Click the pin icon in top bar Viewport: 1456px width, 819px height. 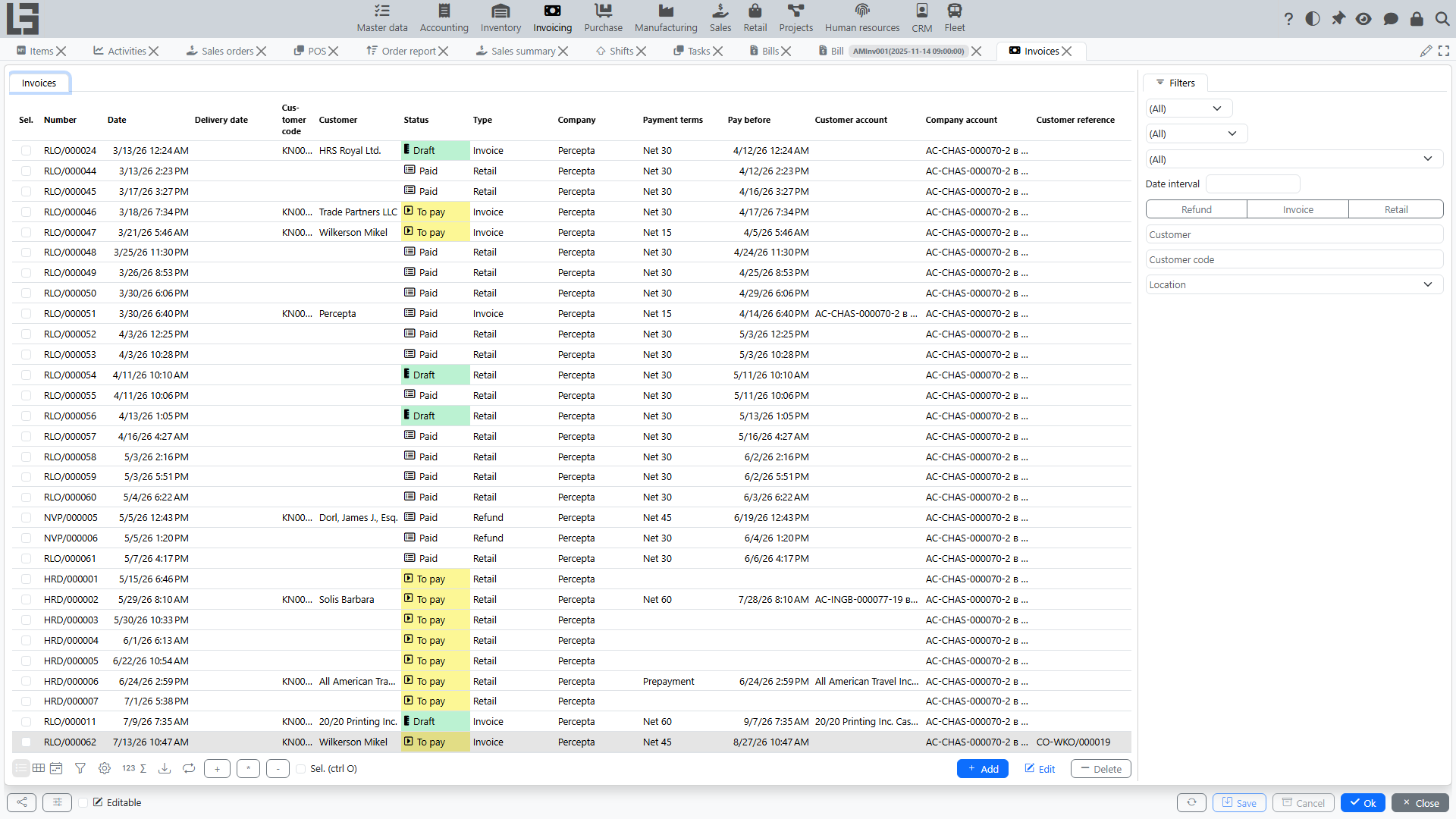click(x=1338, y=19)
